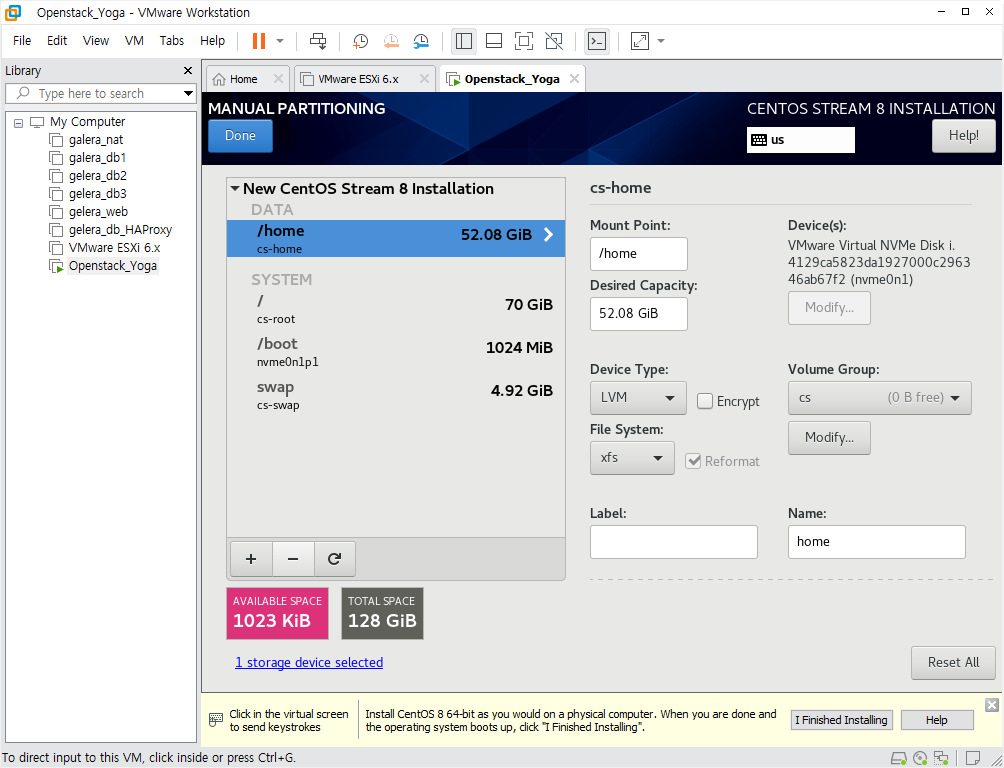
Task: Open the Volume Group cs dropdown
Action: pos(879,398)
